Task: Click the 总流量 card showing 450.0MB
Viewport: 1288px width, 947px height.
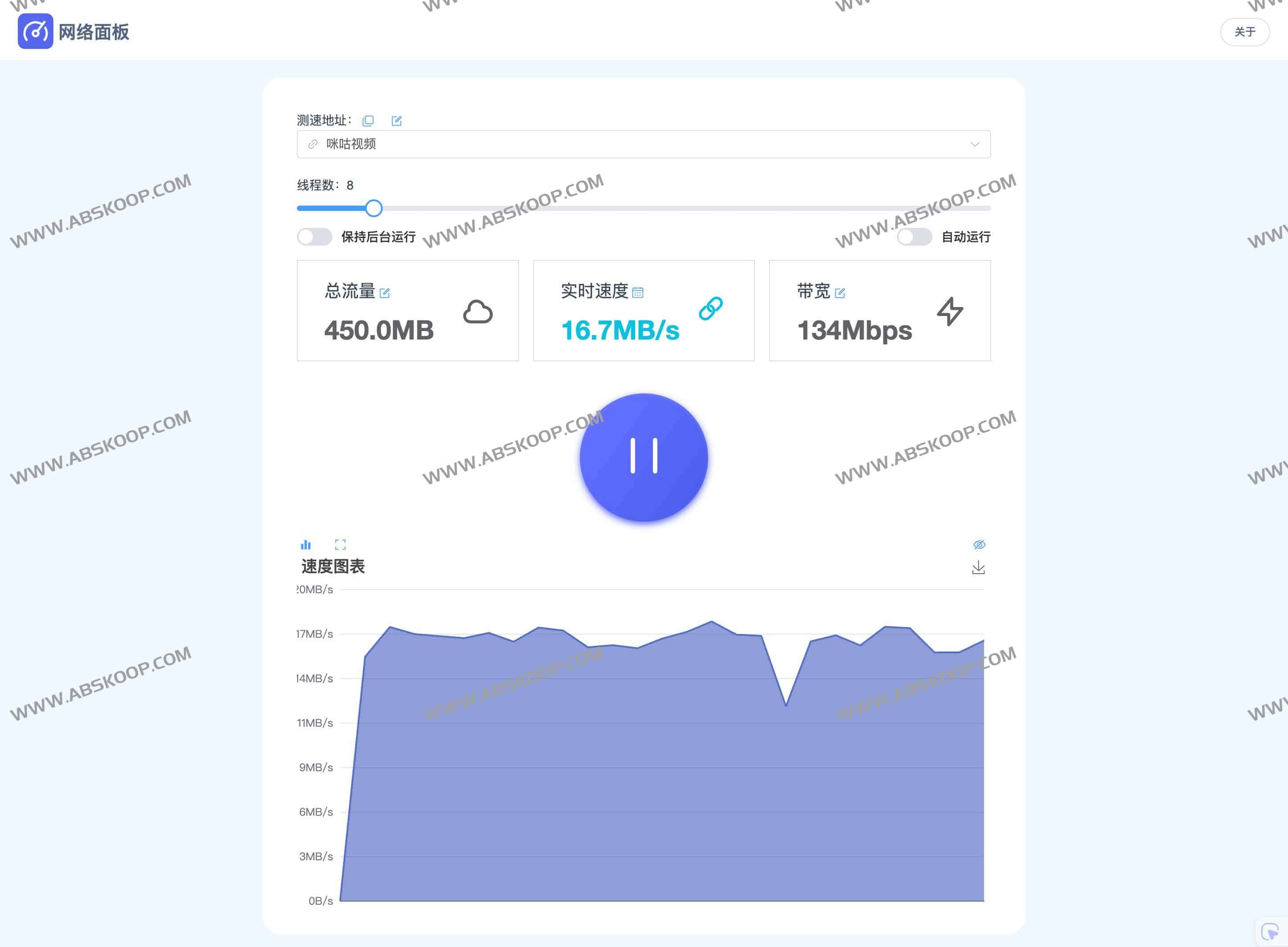Action: click(408, 311)
